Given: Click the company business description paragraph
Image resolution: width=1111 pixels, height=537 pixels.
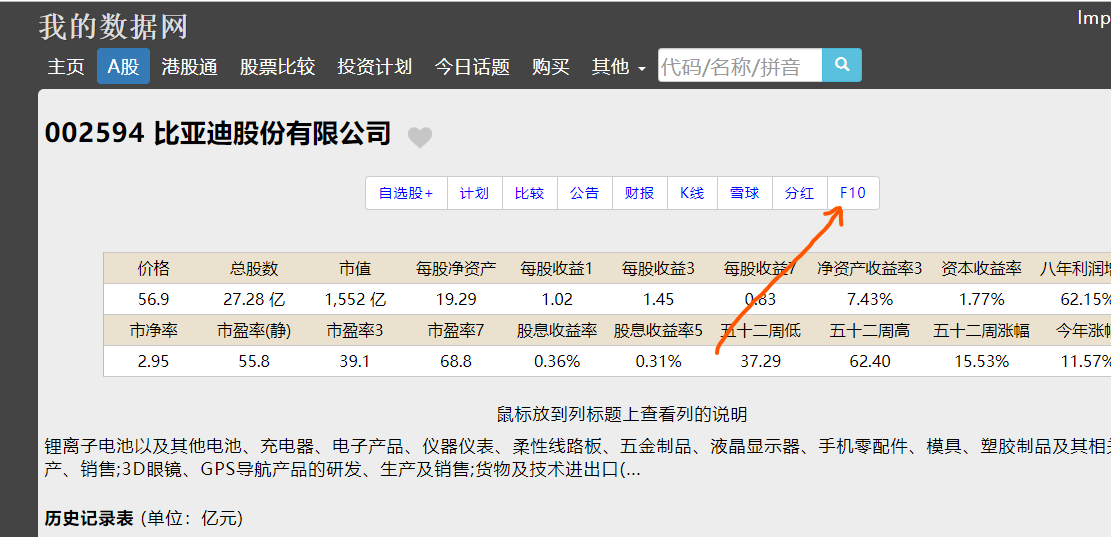Looking at the screenshot, I should tap(577, 458).
